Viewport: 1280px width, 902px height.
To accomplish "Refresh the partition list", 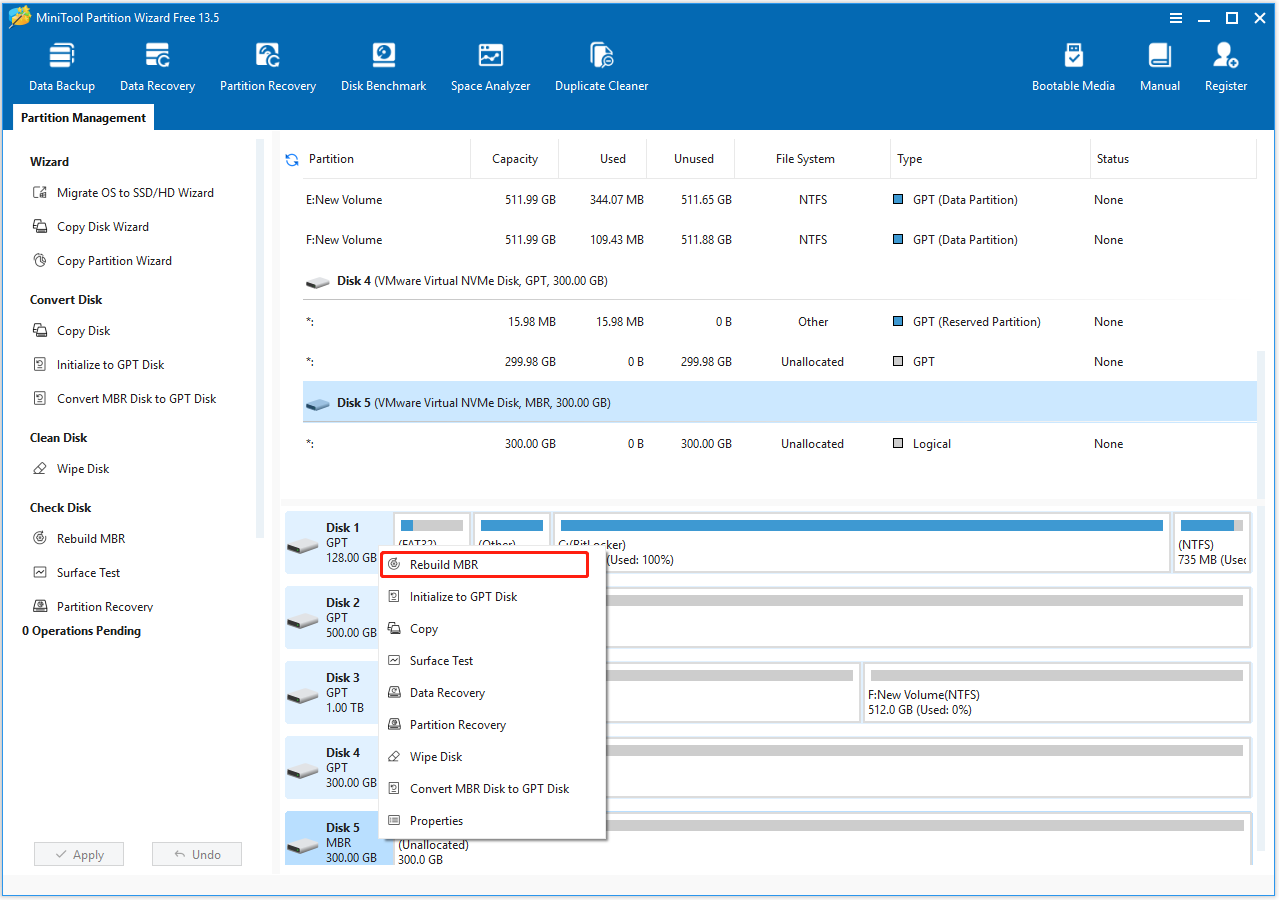I will click(x=292, y=159).
